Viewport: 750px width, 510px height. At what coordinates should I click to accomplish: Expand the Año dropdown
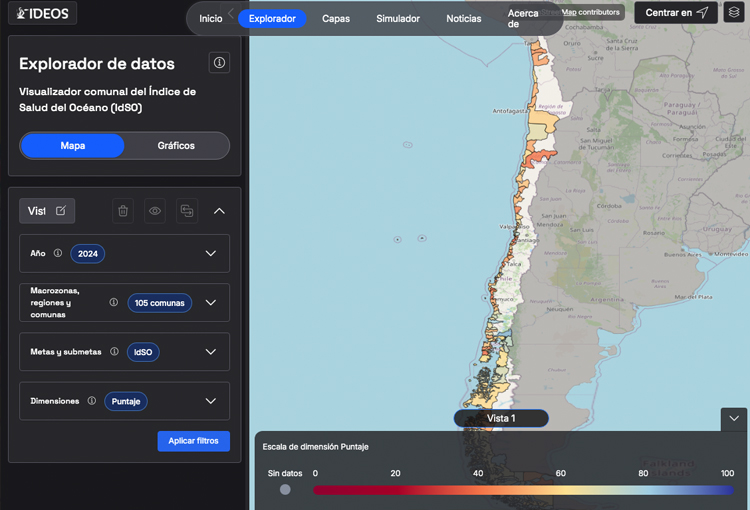point(211,254)
